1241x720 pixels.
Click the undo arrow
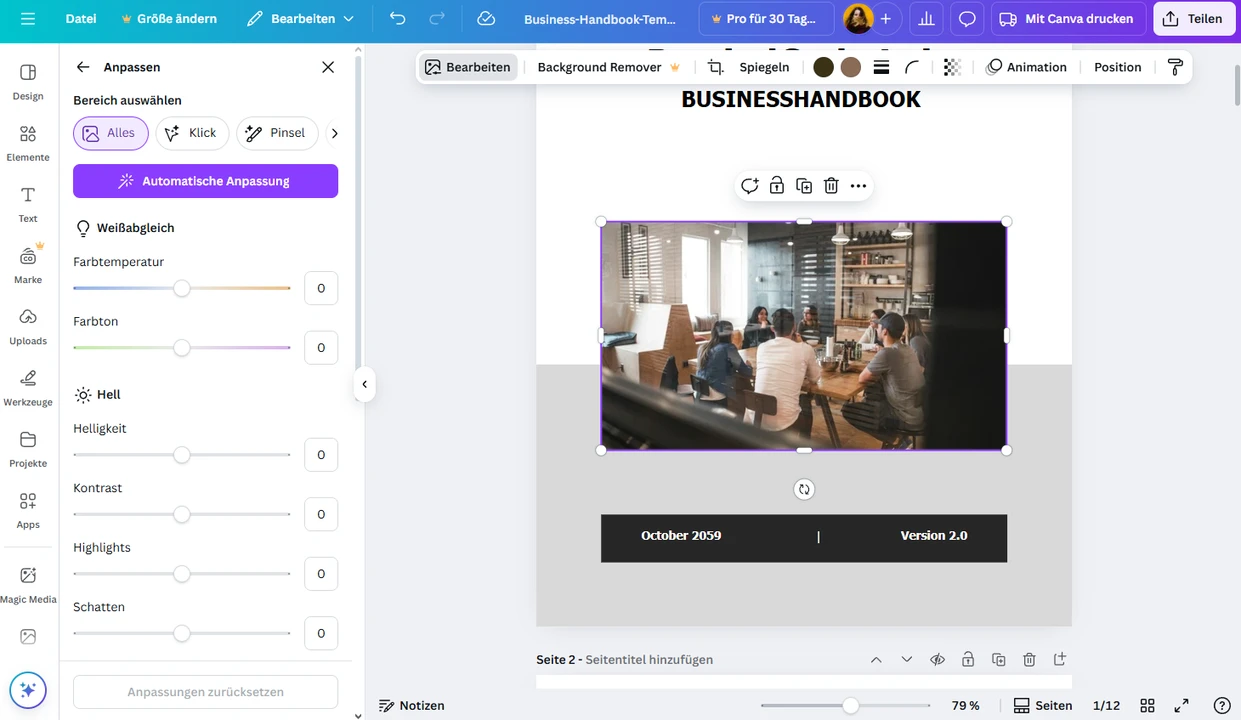click(398, 19)
